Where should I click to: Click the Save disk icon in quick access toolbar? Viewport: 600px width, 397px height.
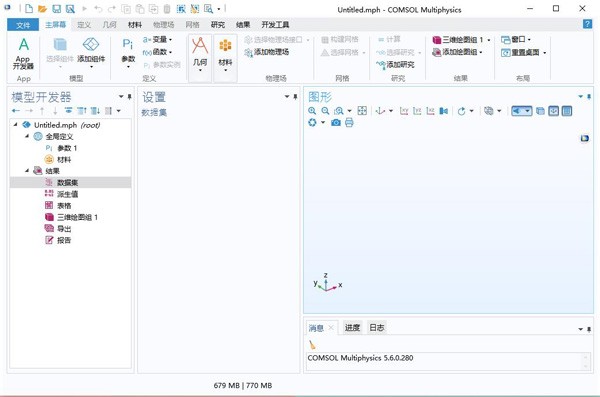tap(56, 8)
